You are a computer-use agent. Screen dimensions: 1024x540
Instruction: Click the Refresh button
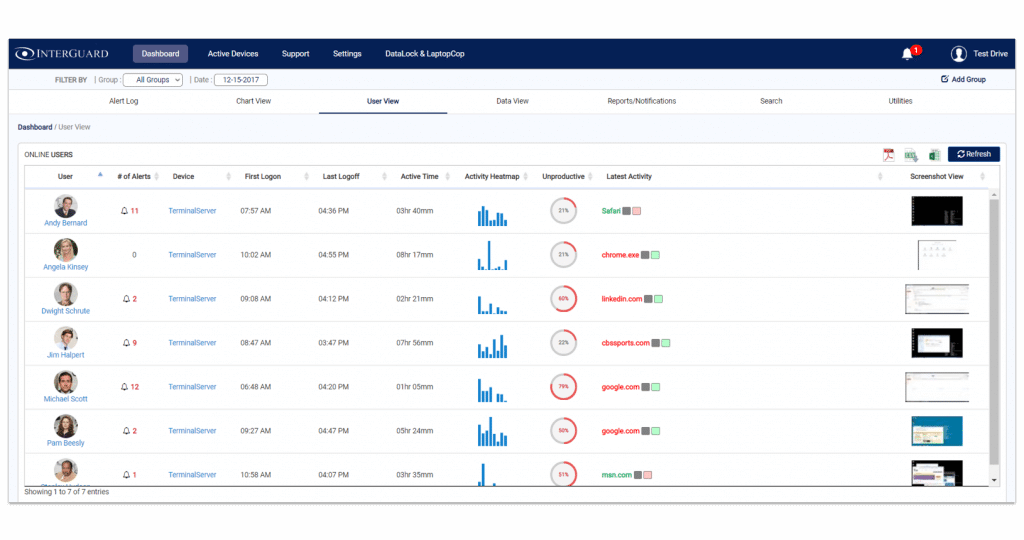point(973,154)
